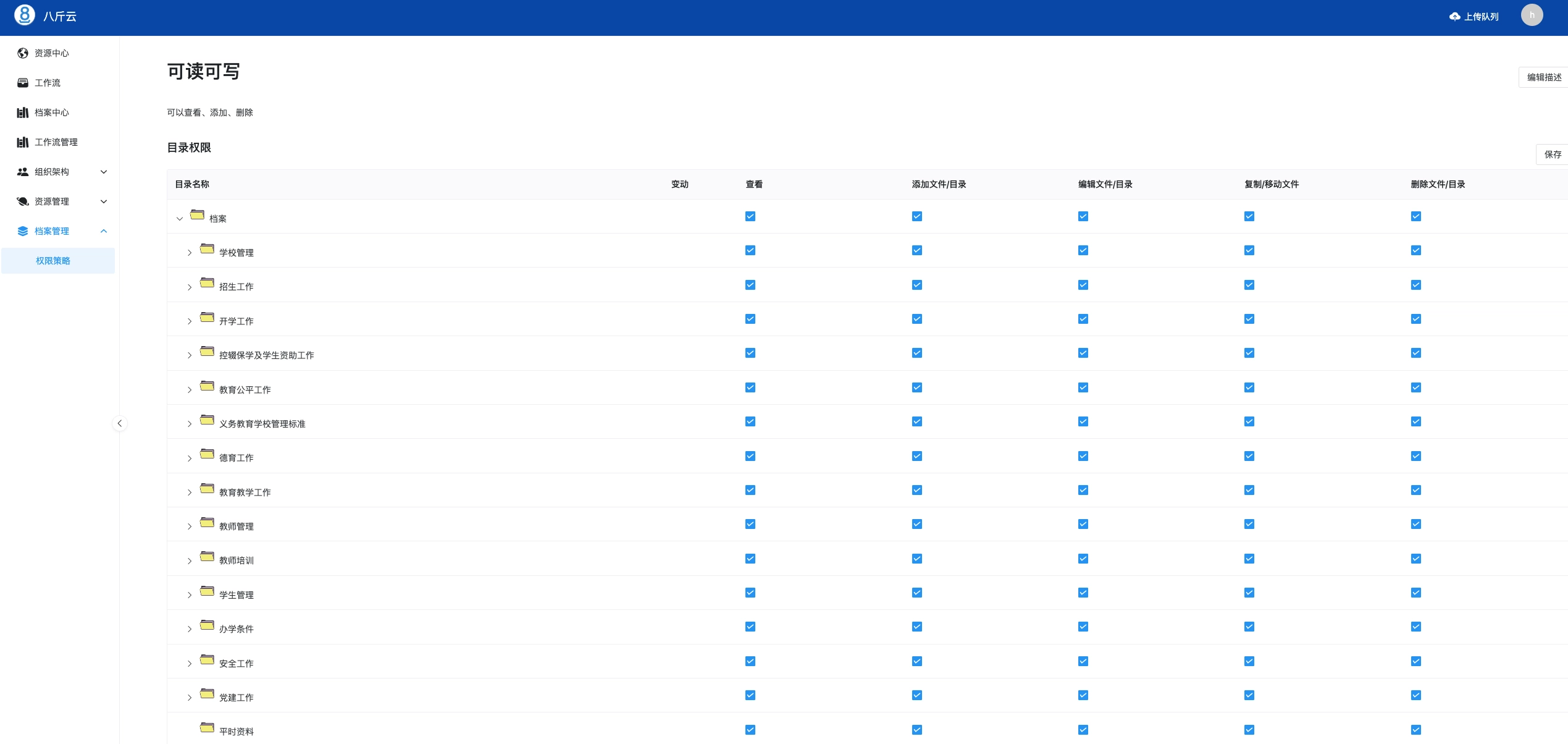Open 资源中心 globe icon in sidebar

coord(23,53)
